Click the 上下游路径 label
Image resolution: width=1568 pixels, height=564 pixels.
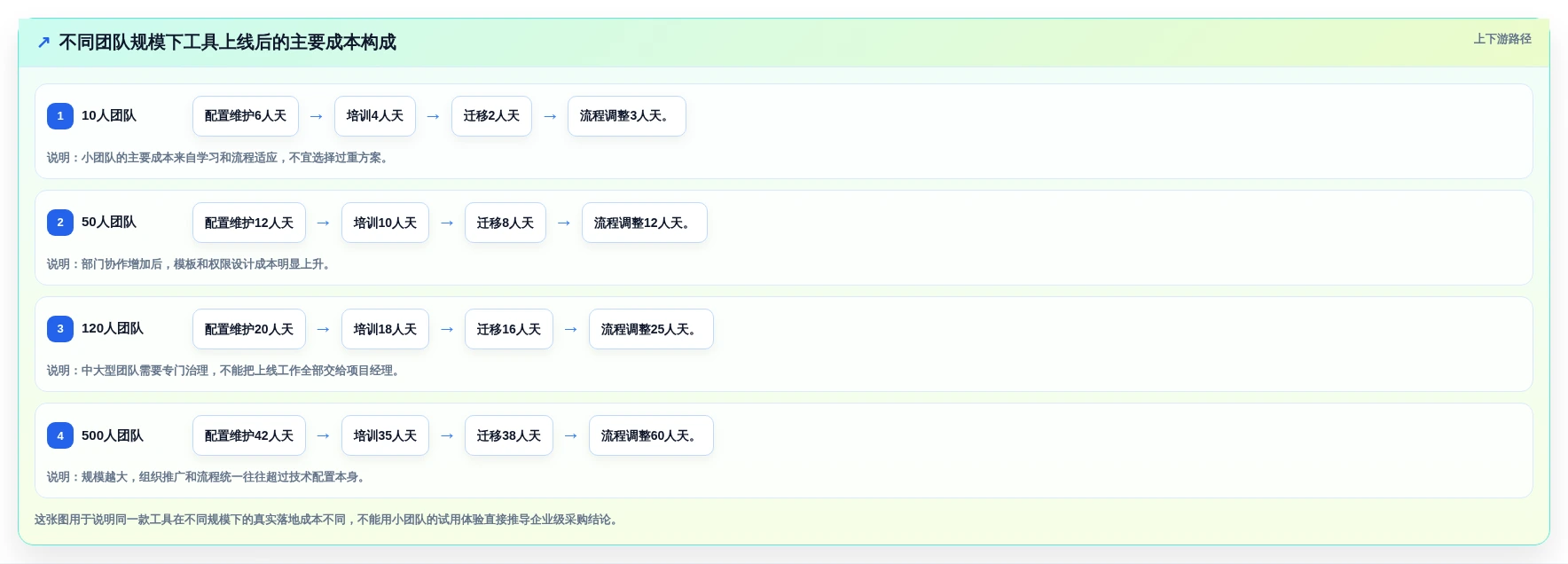(x=1502, y=39)
